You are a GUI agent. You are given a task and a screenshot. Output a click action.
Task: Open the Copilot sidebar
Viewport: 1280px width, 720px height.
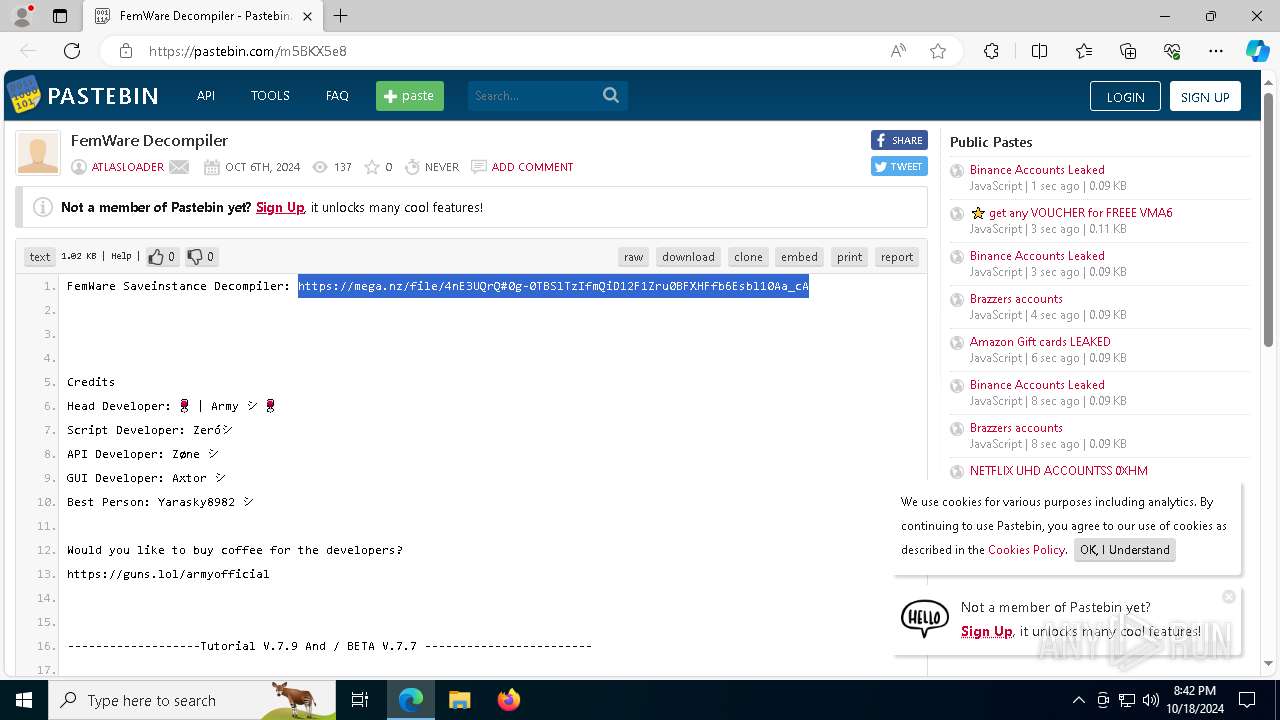[1257, 51]
